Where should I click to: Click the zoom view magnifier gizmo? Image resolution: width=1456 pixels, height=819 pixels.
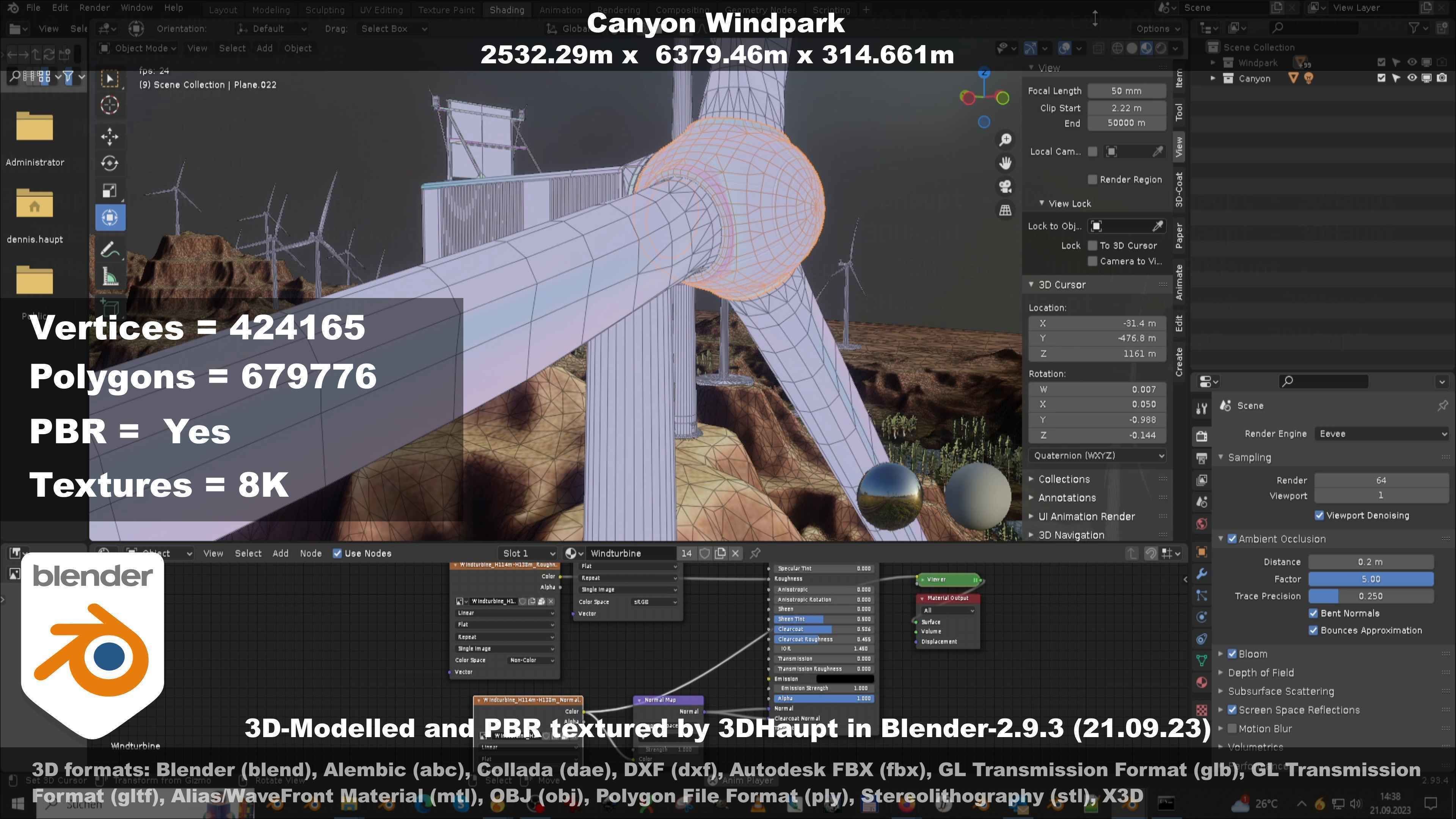pos(1005,140)
